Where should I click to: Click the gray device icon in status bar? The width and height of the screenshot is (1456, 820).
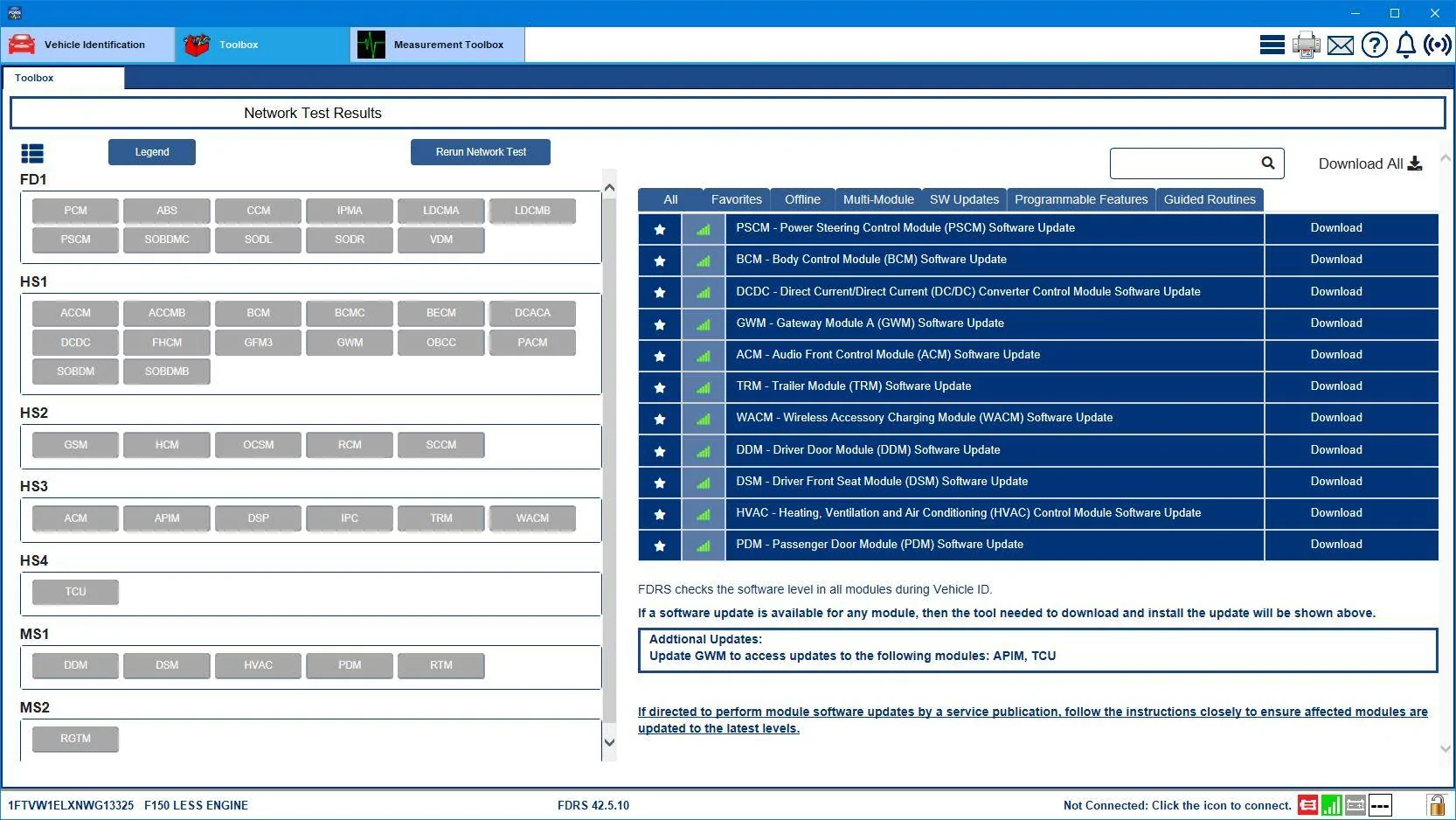(1355, 805)
